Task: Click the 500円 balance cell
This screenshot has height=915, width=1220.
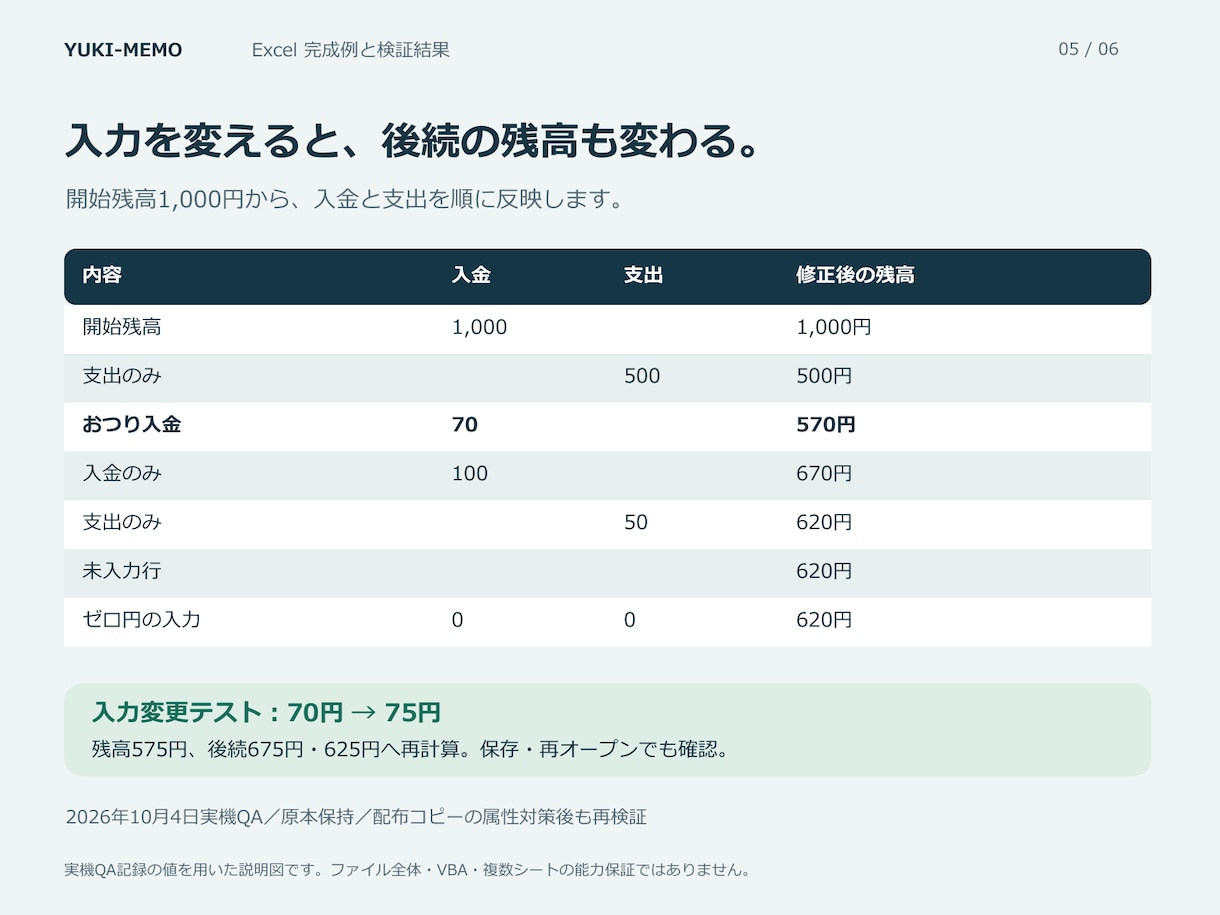Action: [824, 376]
